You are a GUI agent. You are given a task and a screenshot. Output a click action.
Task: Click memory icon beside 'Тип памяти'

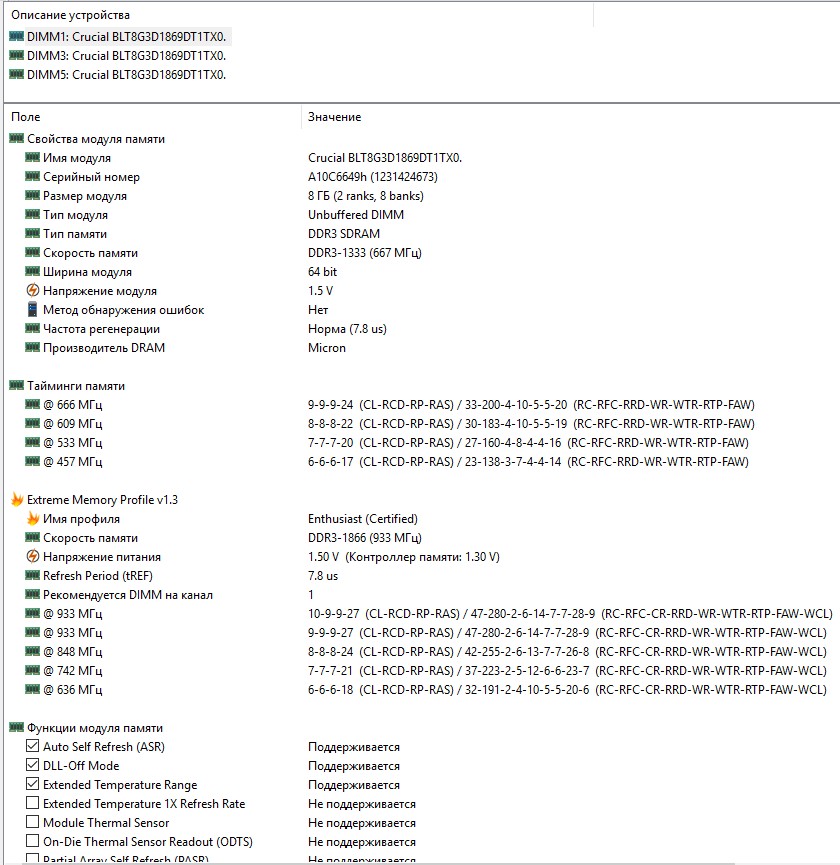(33, 233)
